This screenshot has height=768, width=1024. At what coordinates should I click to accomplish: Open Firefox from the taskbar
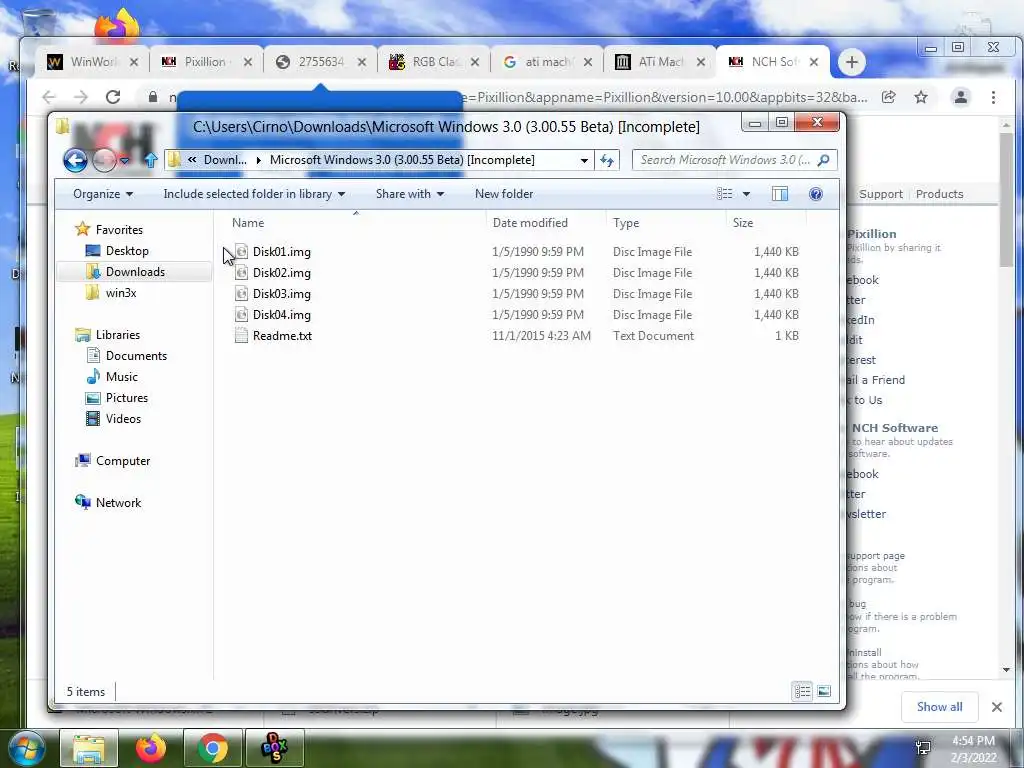151,748
